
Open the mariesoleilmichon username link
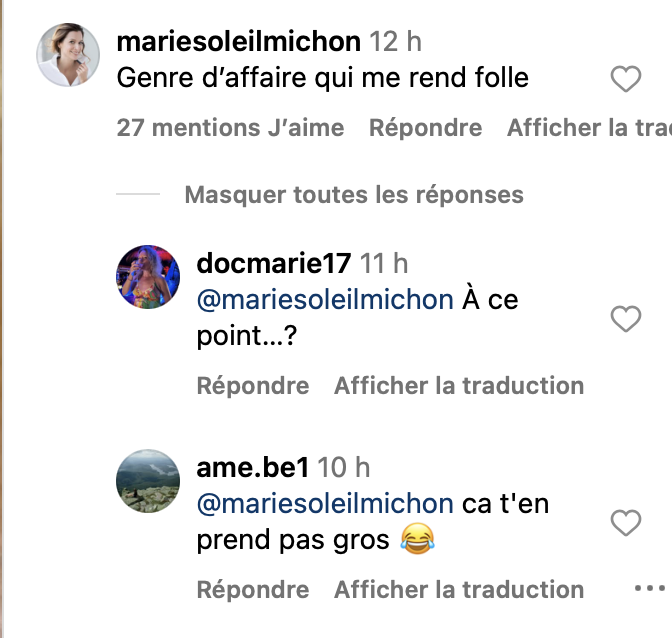point(239,42)
